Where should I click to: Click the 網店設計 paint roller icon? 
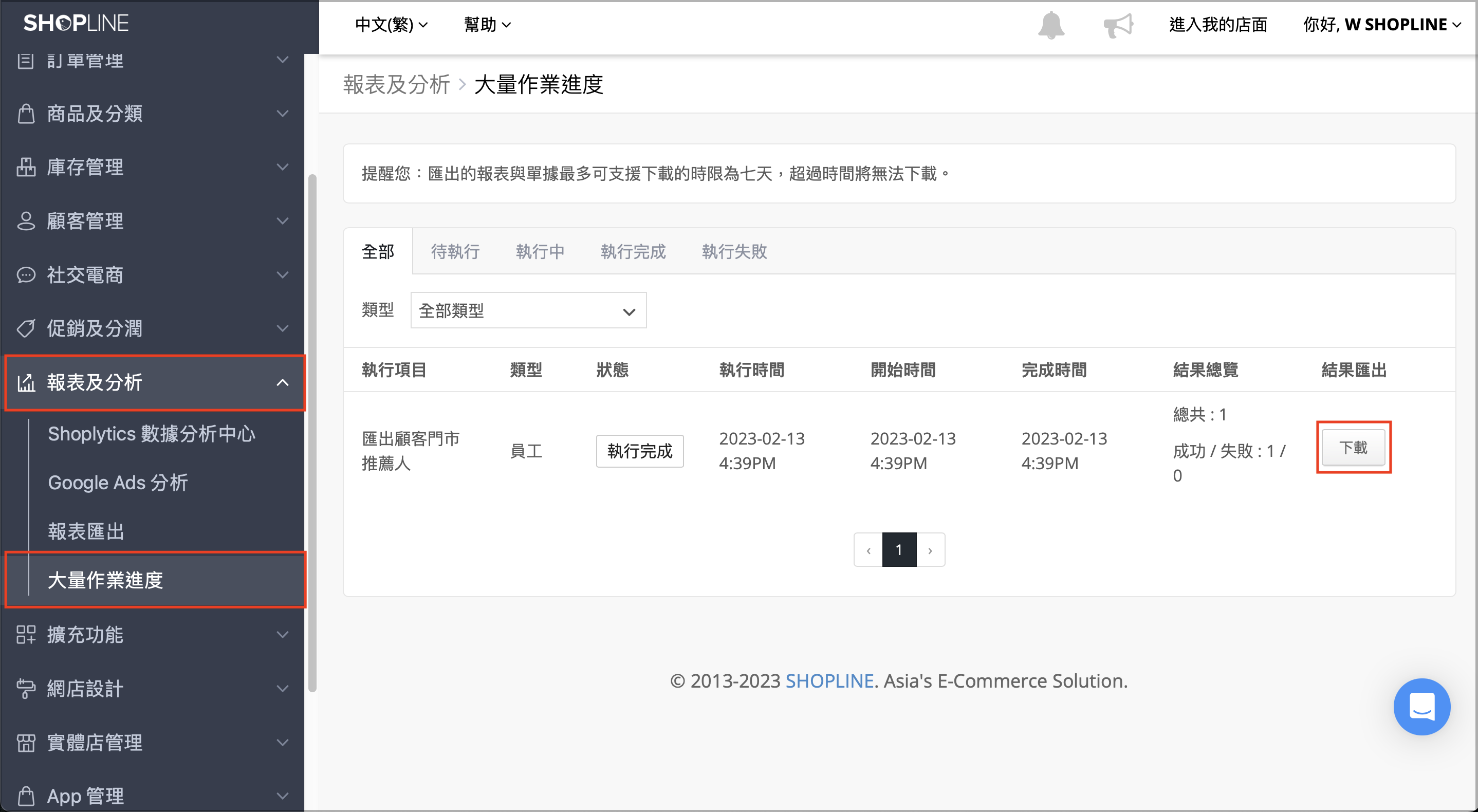[26, 689]
